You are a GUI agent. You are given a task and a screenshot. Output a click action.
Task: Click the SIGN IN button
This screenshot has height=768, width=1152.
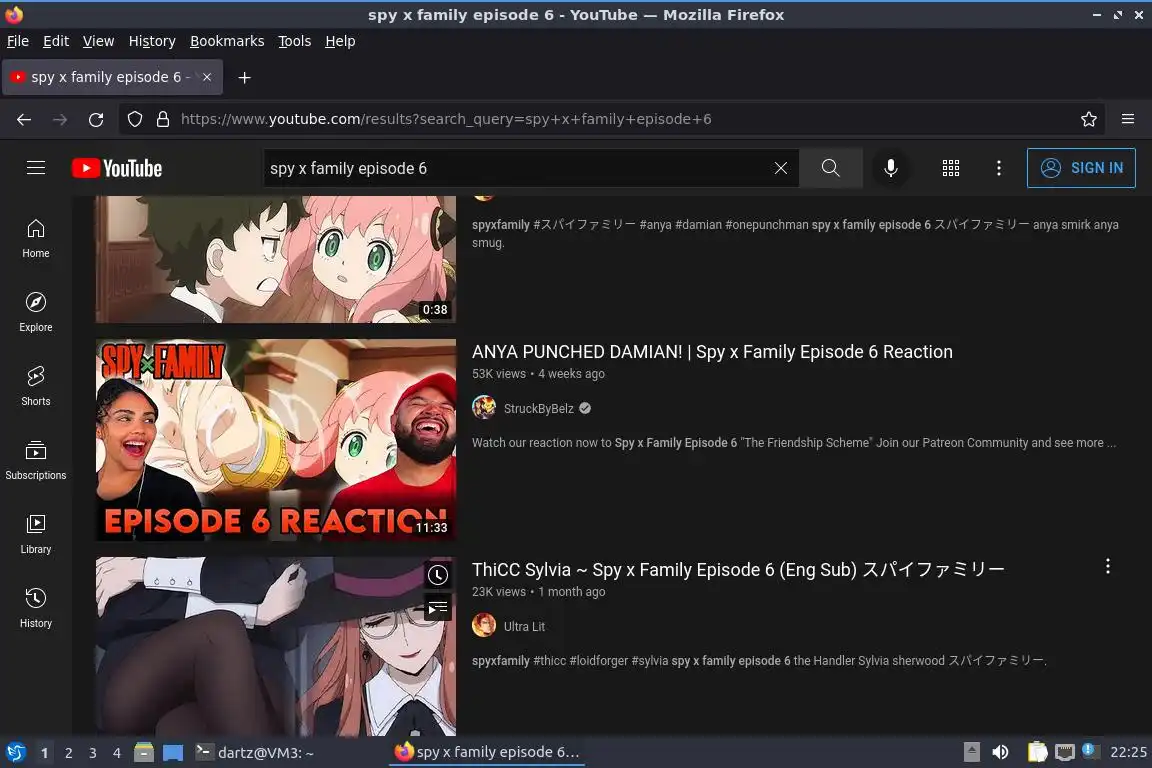pos(1081,168)
